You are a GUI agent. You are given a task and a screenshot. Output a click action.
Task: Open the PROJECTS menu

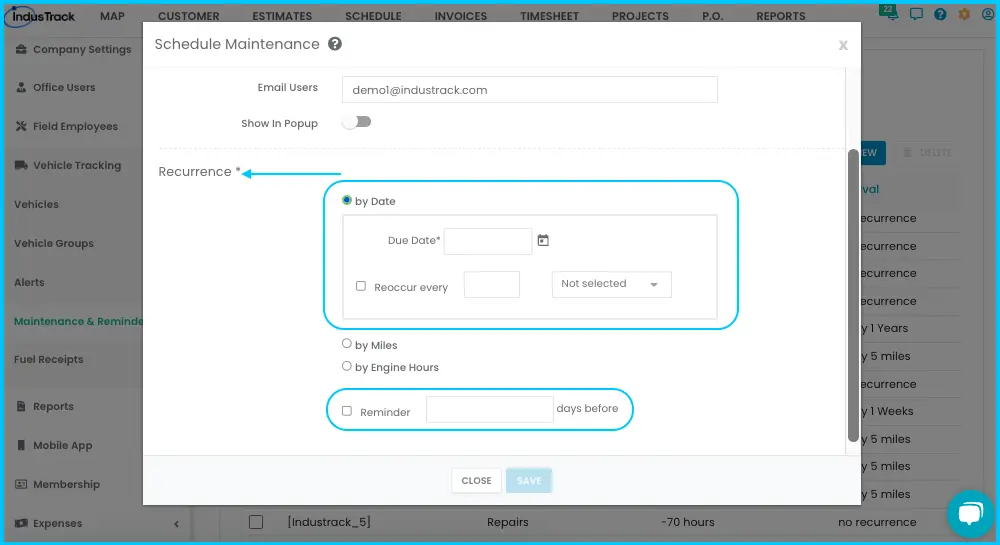click(x=640, y=16)
